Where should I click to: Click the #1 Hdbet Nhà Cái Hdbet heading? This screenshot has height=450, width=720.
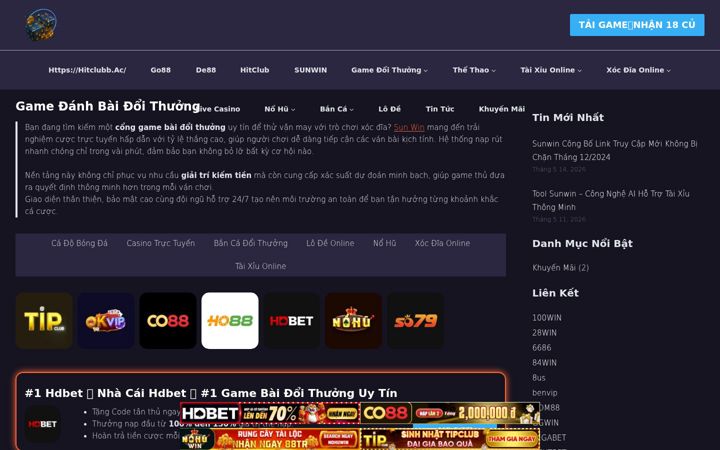pyautogui.click(x=211, y=393)
